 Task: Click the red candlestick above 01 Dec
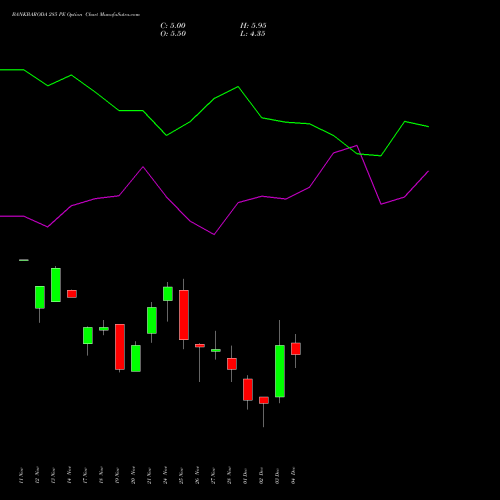coord(248,390)
